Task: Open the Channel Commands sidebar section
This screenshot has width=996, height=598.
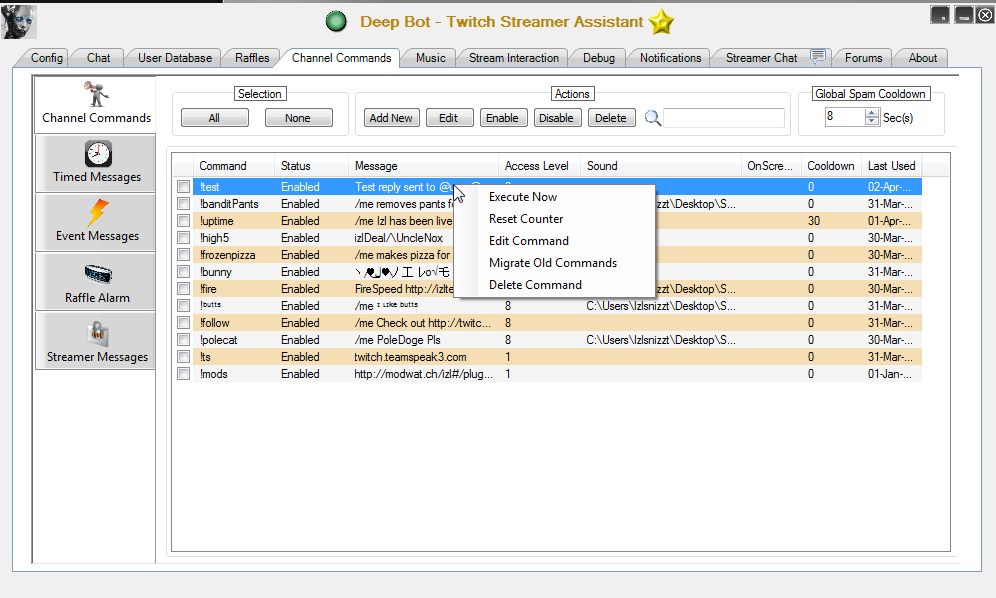Action: (95, 104)
